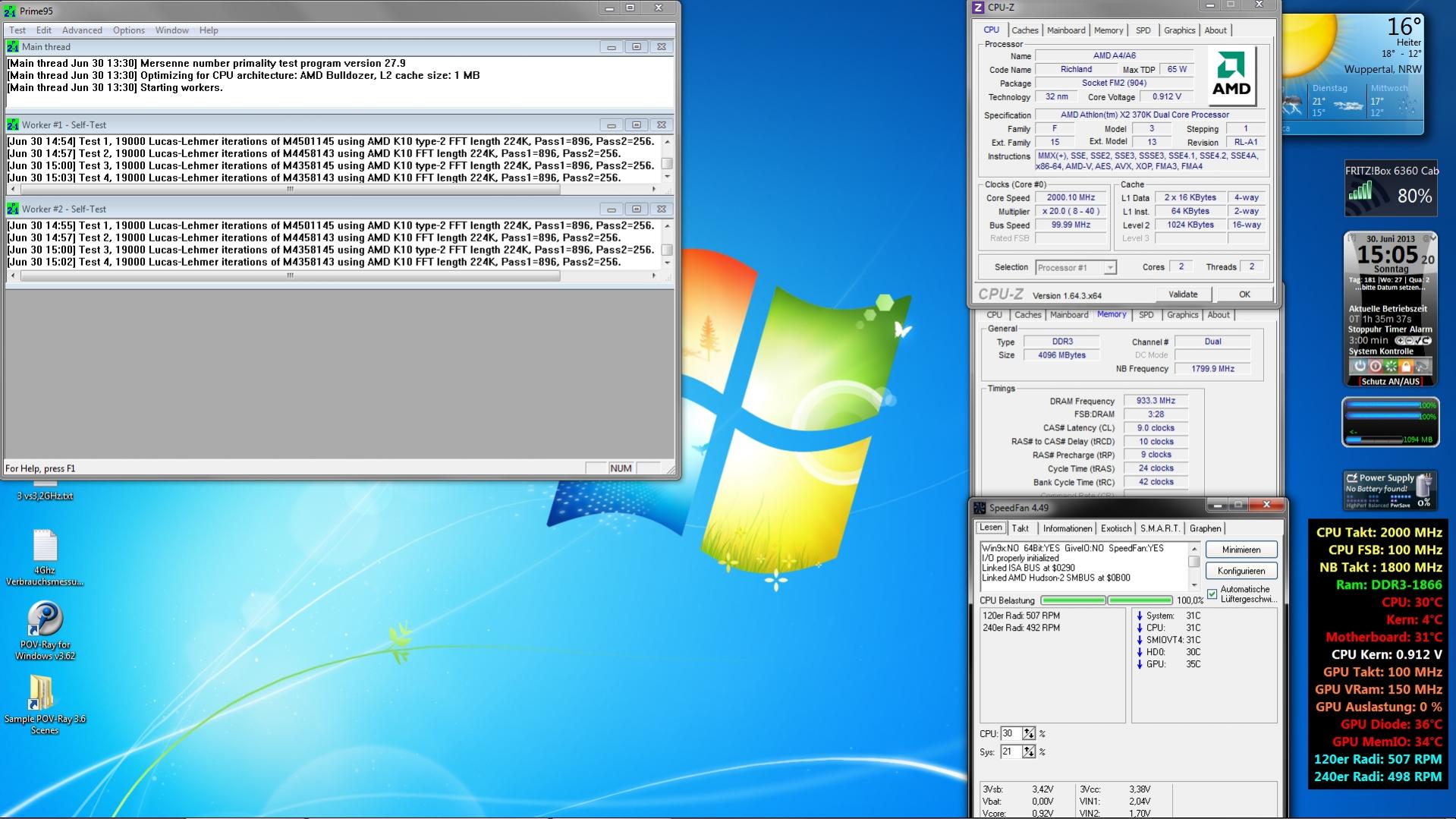Open POV-Ray for Windows v3.62 shortcut
This screenshot has height=819, width=1456.
pyautogui.click(x=45, y=631)
